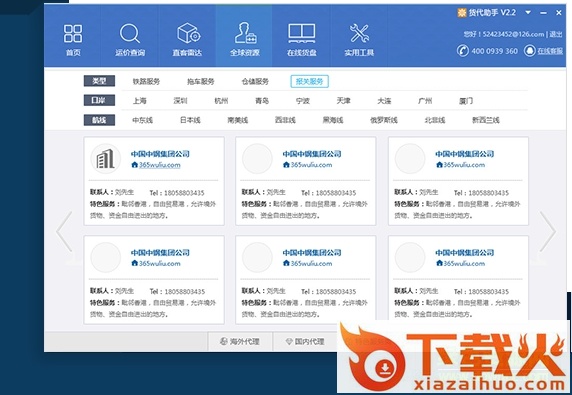Image resolution: width=572 pixels, height=395 pixels.
Task: Select route 日本线
Action: pos(190,120)
